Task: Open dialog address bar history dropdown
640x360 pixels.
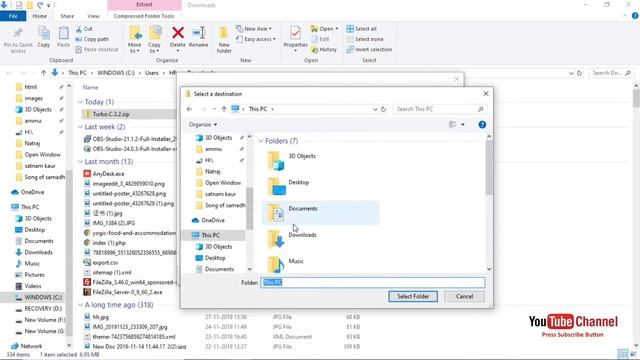Action: (x=375, y=109)
